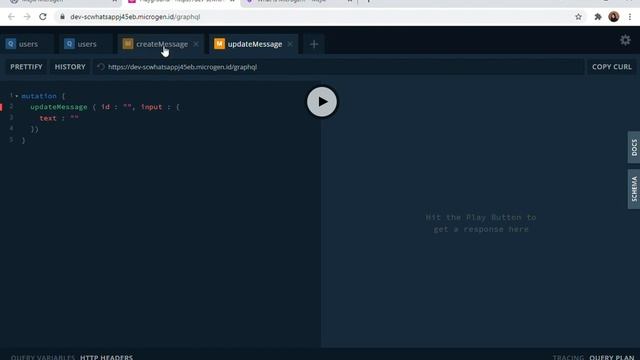The height and width of the screenshot is (360, 640).
Task: Show the QUERY PLAN panel
Action: (611, 357)
